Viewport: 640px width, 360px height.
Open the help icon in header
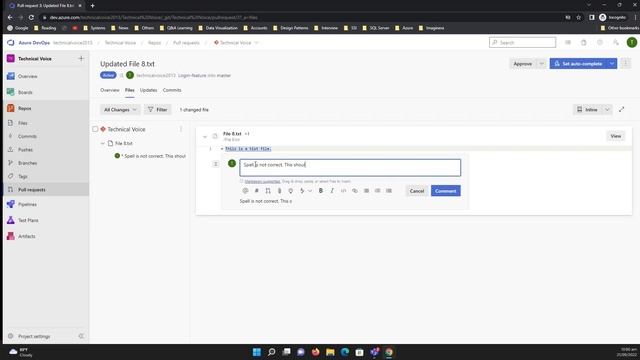(x=600, y=42)
